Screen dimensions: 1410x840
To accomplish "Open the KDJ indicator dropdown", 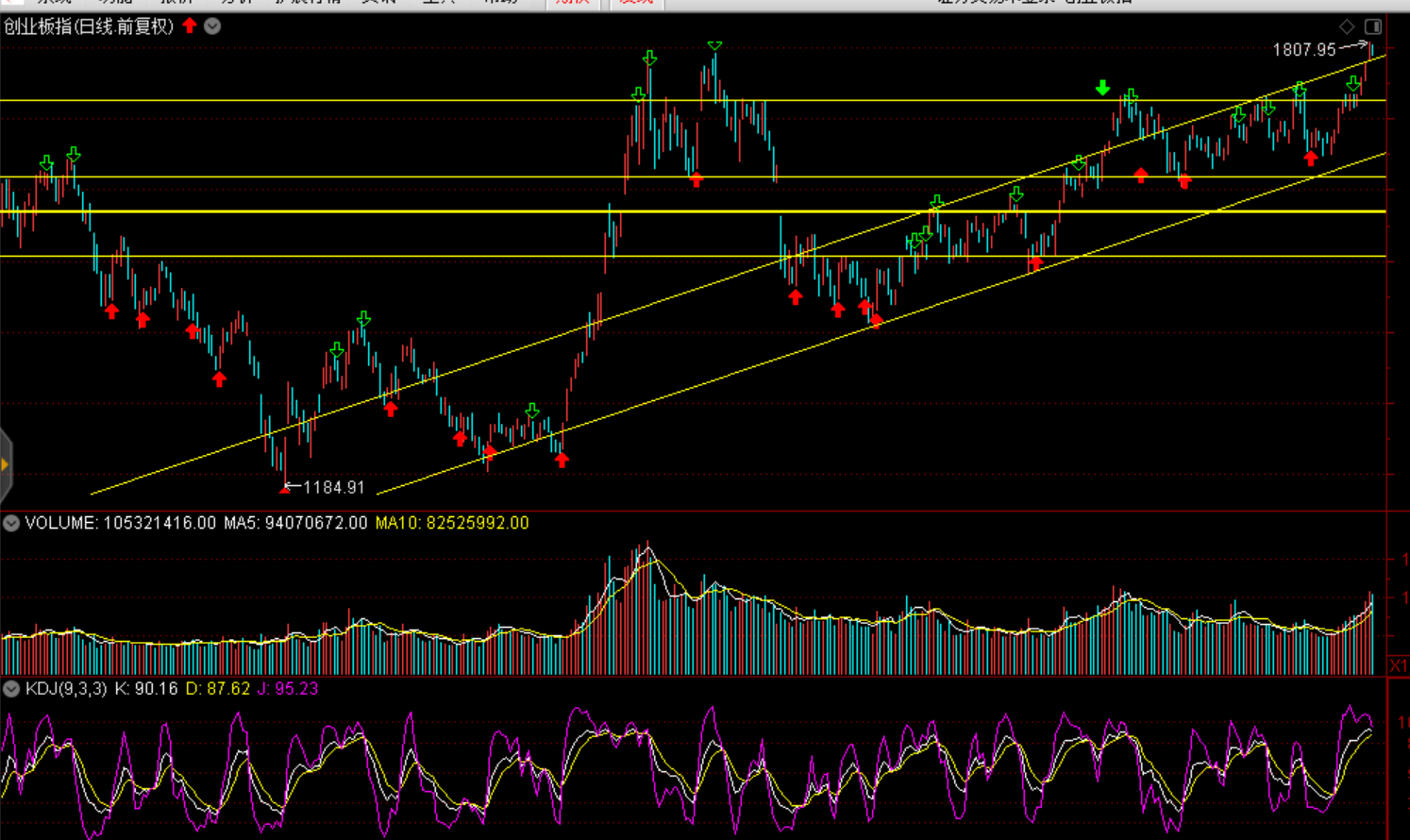I will coord(11,689).
